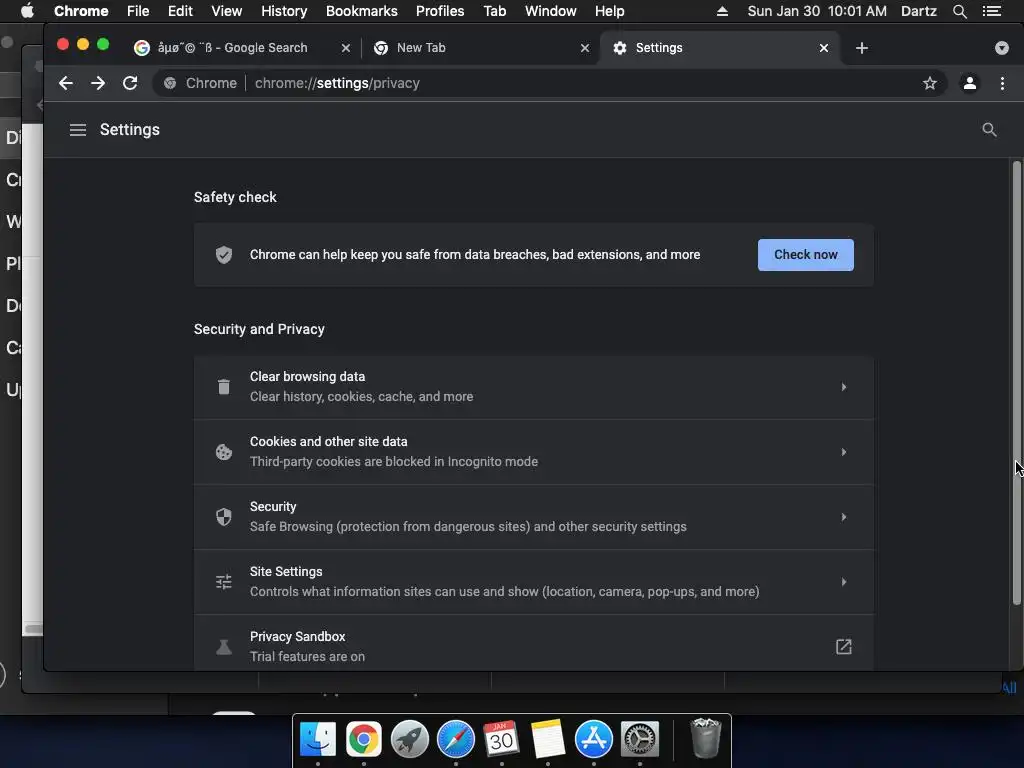Open a new tab with the plus button
This screenshot has width=1024, height=768.
pos(861,48)
